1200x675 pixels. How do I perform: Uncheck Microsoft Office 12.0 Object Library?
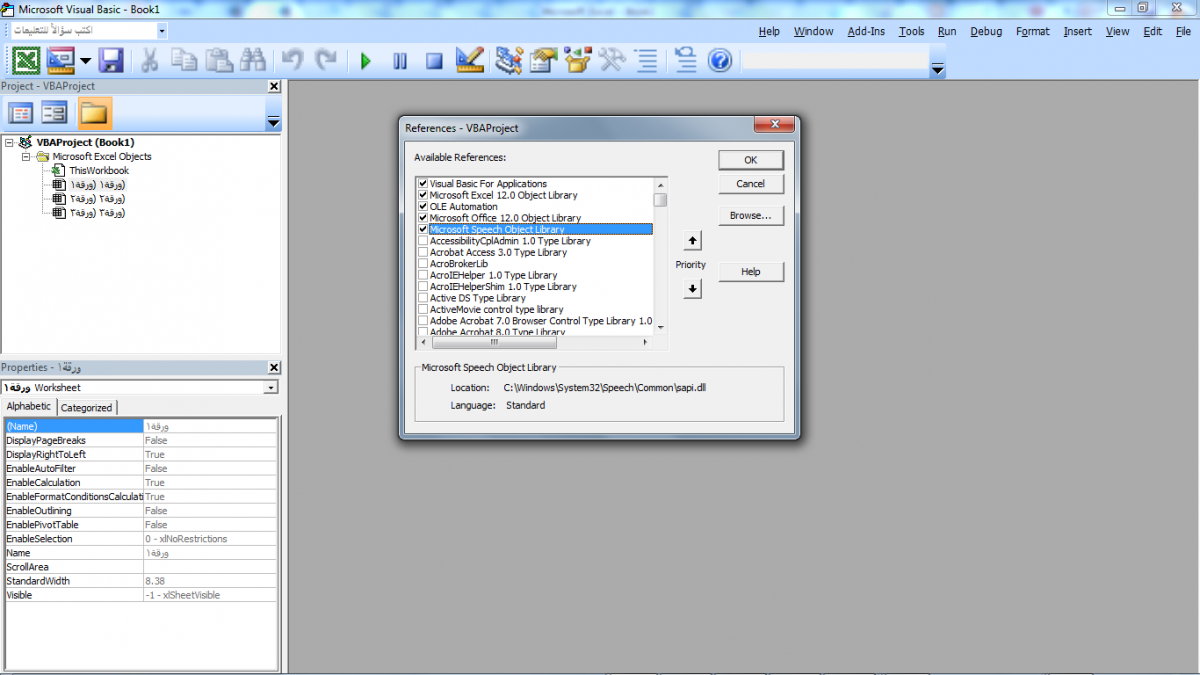tap(423, 218)
